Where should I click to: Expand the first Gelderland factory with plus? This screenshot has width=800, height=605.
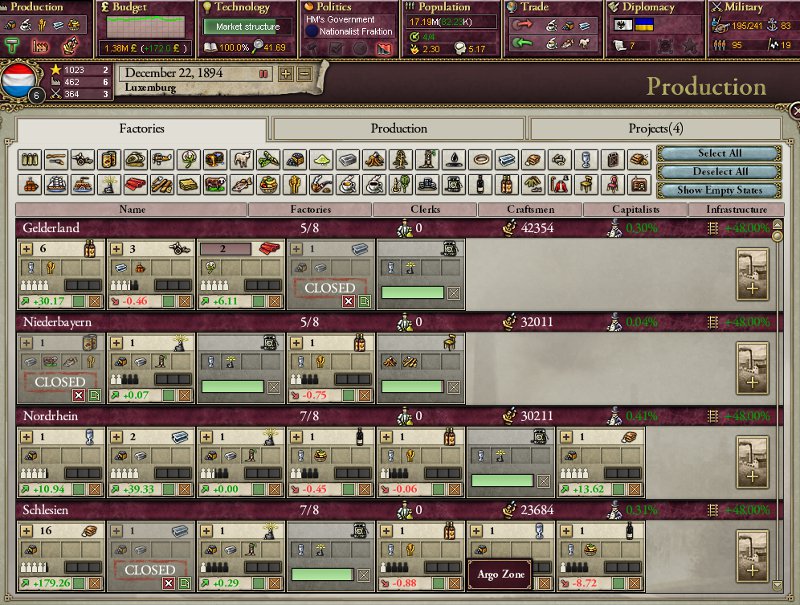[27, 249]
